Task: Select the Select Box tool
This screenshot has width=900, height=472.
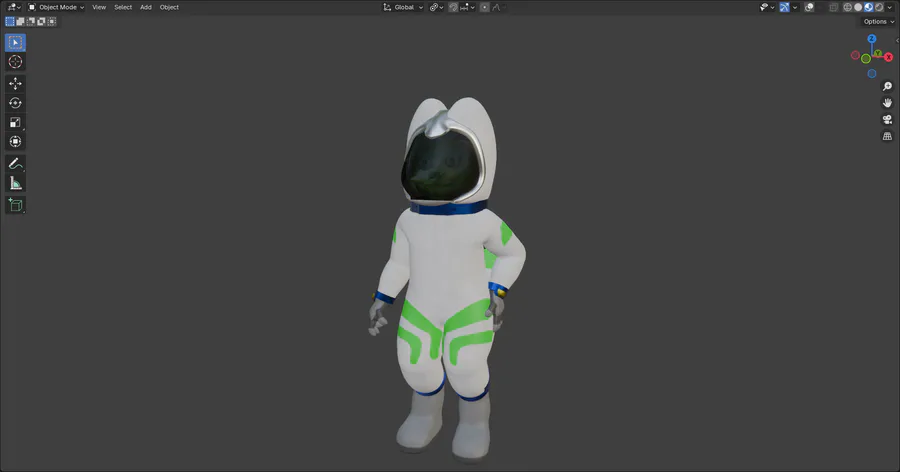Action: (15, 42)
